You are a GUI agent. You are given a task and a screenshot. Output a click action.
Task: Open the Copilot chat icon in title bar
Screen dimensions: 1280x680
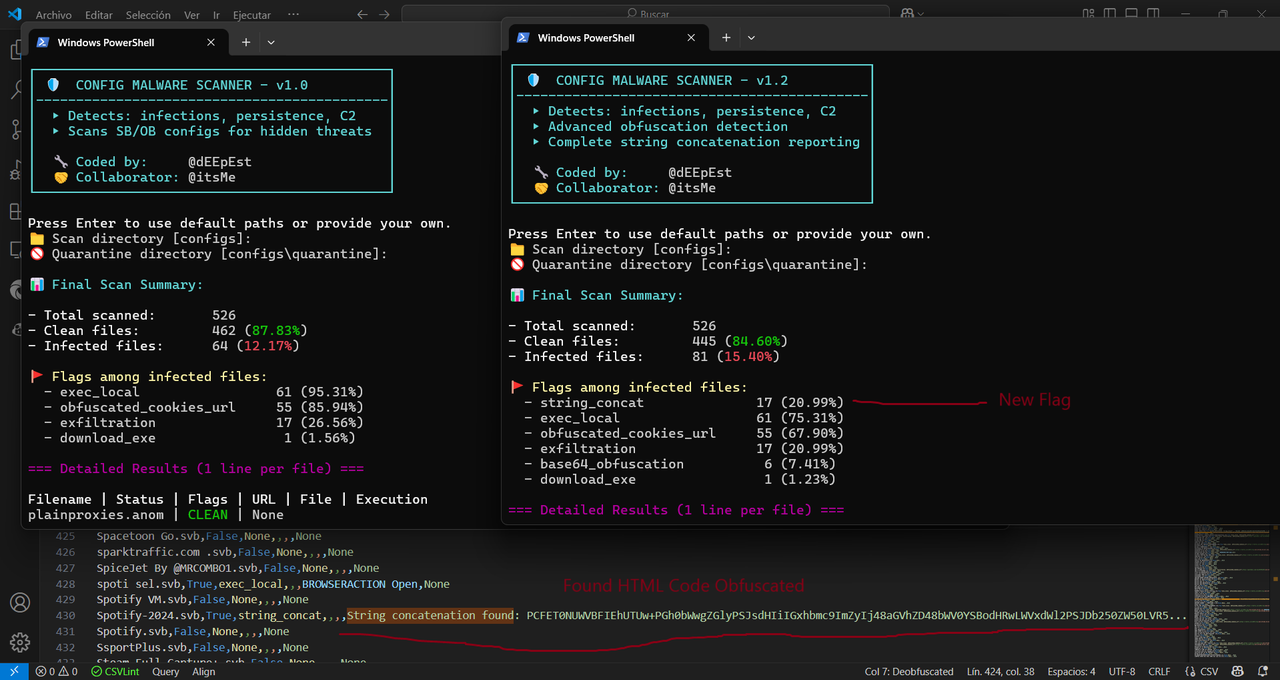tap(907, 15)
